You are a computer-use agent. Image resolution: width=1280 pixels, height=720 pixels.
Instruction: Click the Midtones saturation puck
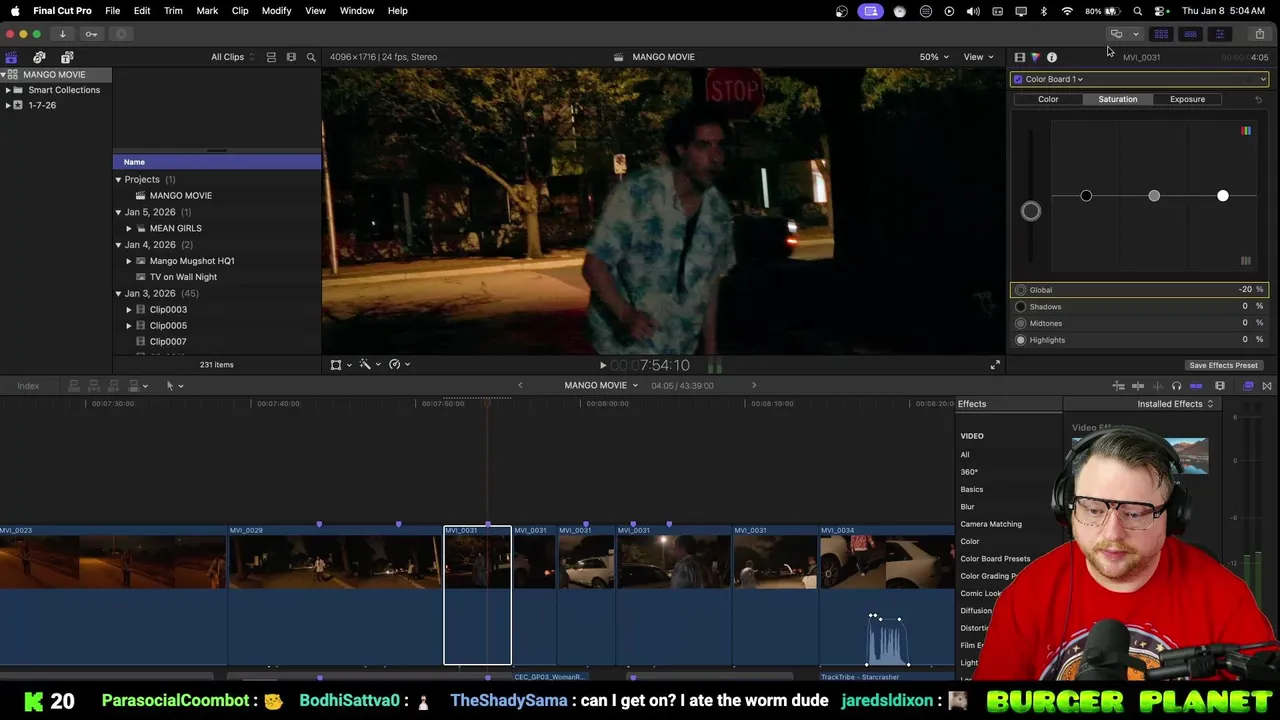(x=1154, y=196)
